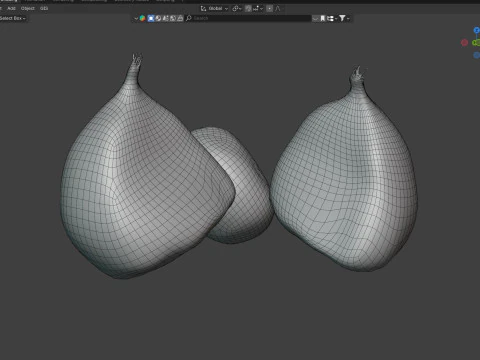Image resolution: width=480 pixels, height=360 pixels.
Task: Toggle snapping with the magnet icon
Action: (248, 8)
